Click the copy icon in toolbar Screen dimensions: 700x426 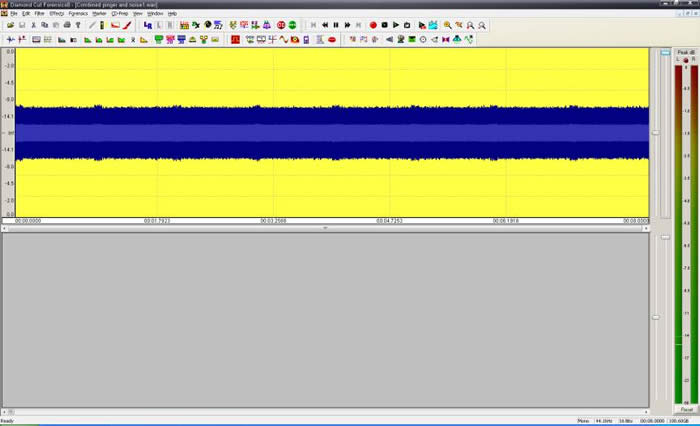(x=44, y=25)
